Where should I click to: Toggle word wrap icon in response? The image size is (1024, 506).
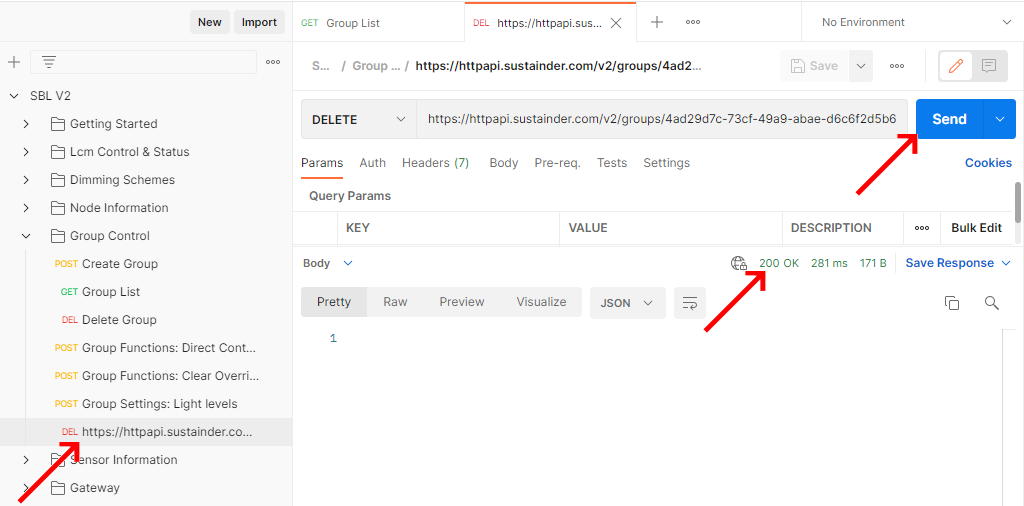[689, 303]
